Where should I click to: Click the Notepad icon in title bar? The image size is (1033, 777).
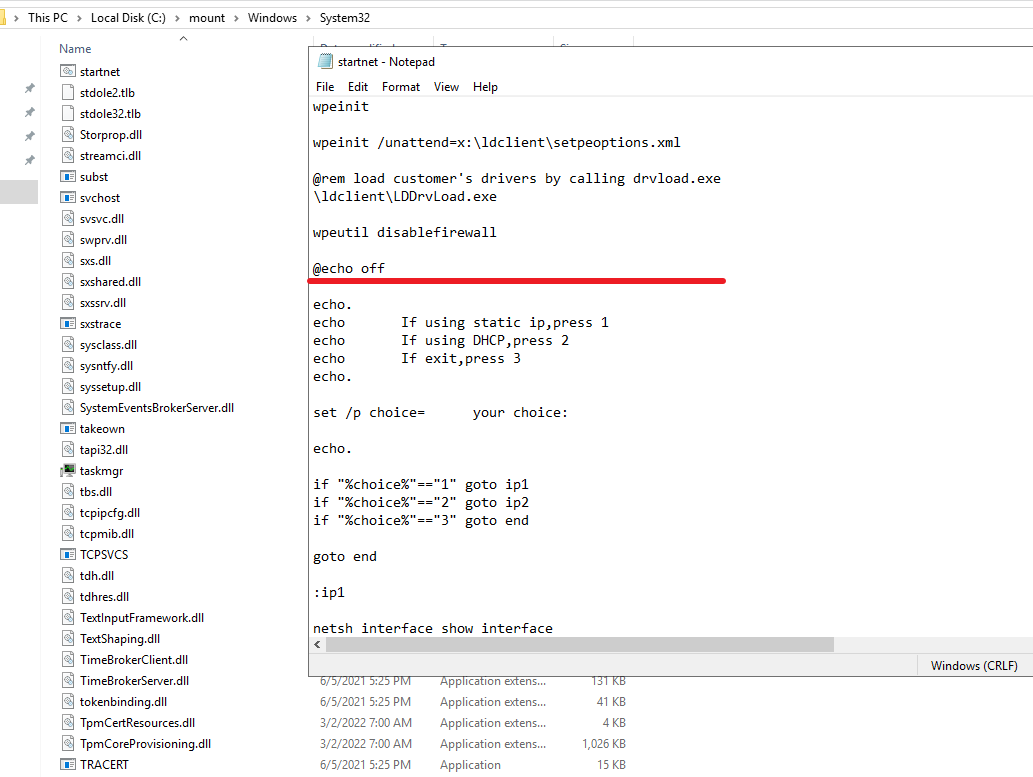pos(325,62)
